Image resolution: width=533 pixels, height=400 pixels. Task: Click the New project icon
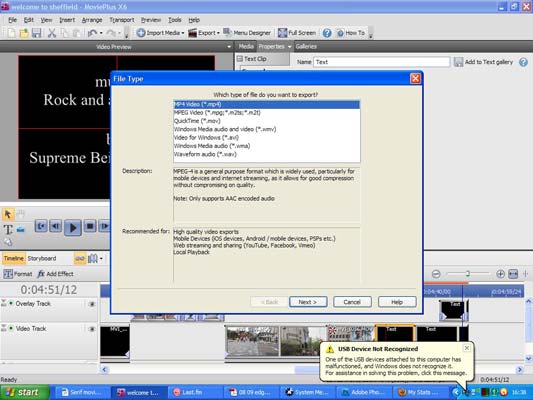tap(12, 33)
